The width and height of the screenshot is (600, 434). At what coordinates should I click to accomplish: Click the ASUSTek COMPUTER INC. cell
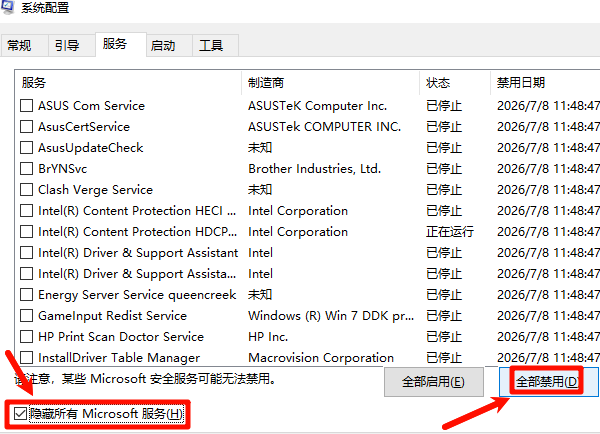click(x=324, y=127)
